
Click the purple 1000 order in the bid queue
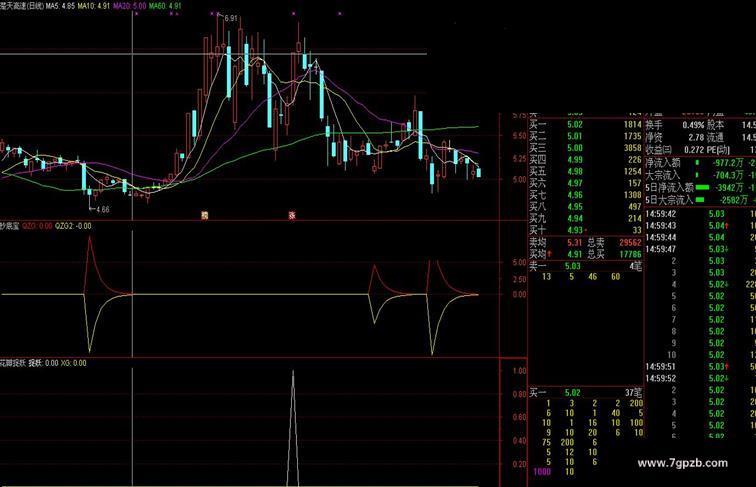[541, 472]
